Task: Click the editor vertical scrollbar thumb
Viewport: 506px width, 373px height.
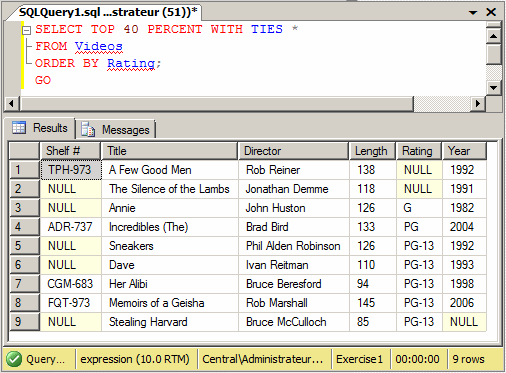Action: pyautogui.click(x=494, y=54)
